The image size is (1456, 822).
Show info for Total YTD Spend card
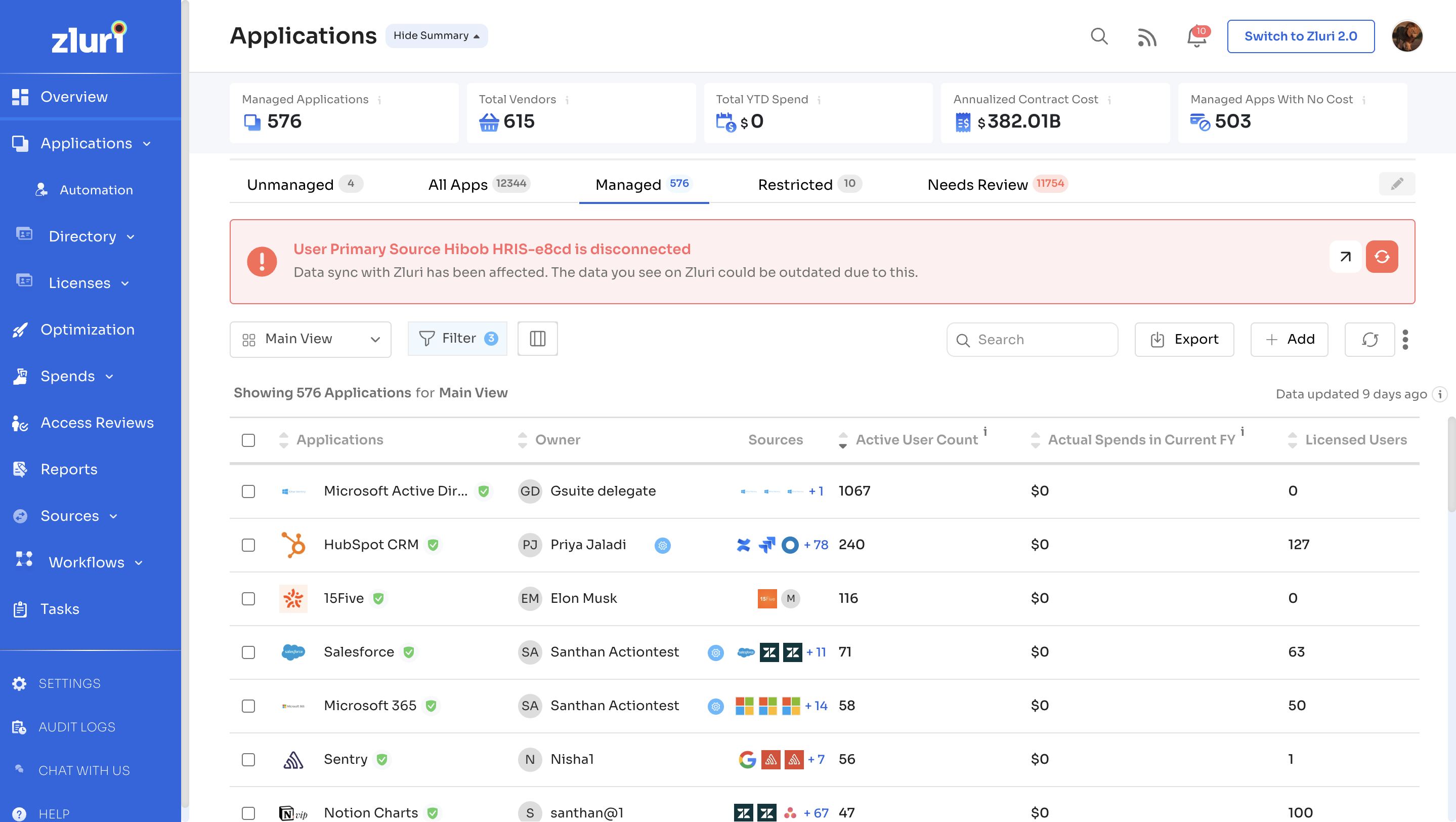pyautogui.click(x=819, y=100)
